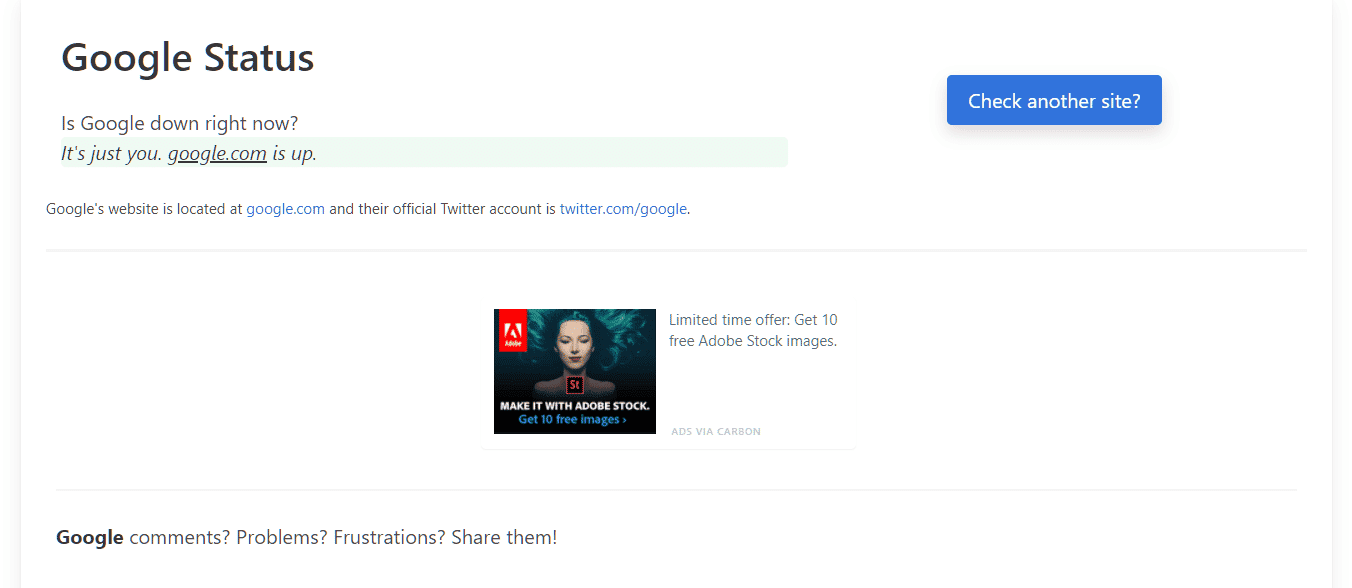Open the blue google.com website link
This screenshot has height=588, width=1352.
(285, 209)
